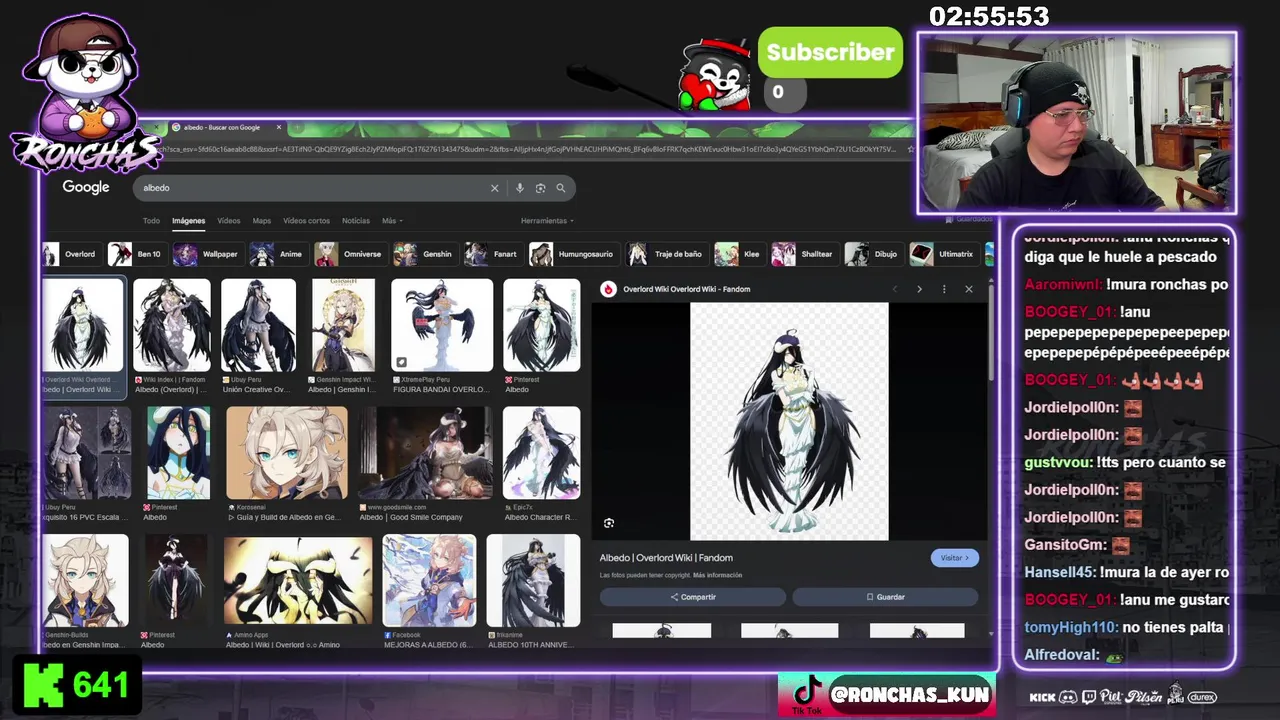Filter results by Genshin chip
1280x720 pixels.
pos(424,254)
